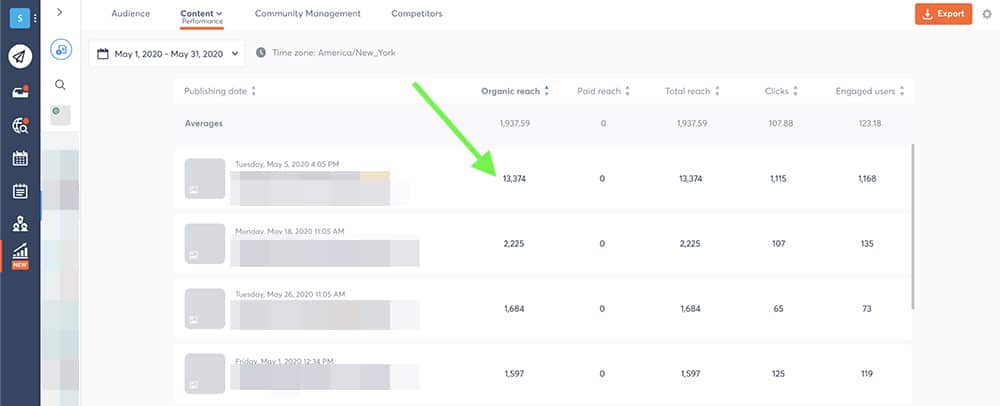The width and height of the screenshot is (1000, 406).
Task: Go to the Community Management tab
Action: point(308,14)
